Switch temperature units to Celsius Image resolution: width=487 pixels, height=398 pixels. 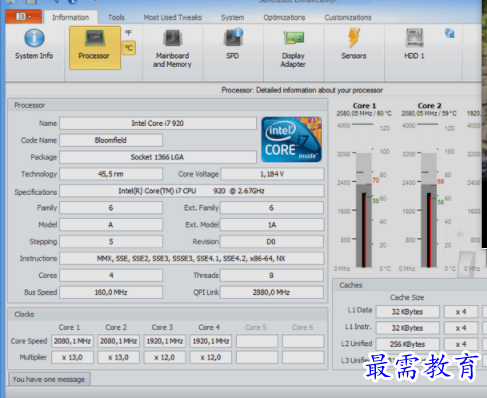(129, 48)
